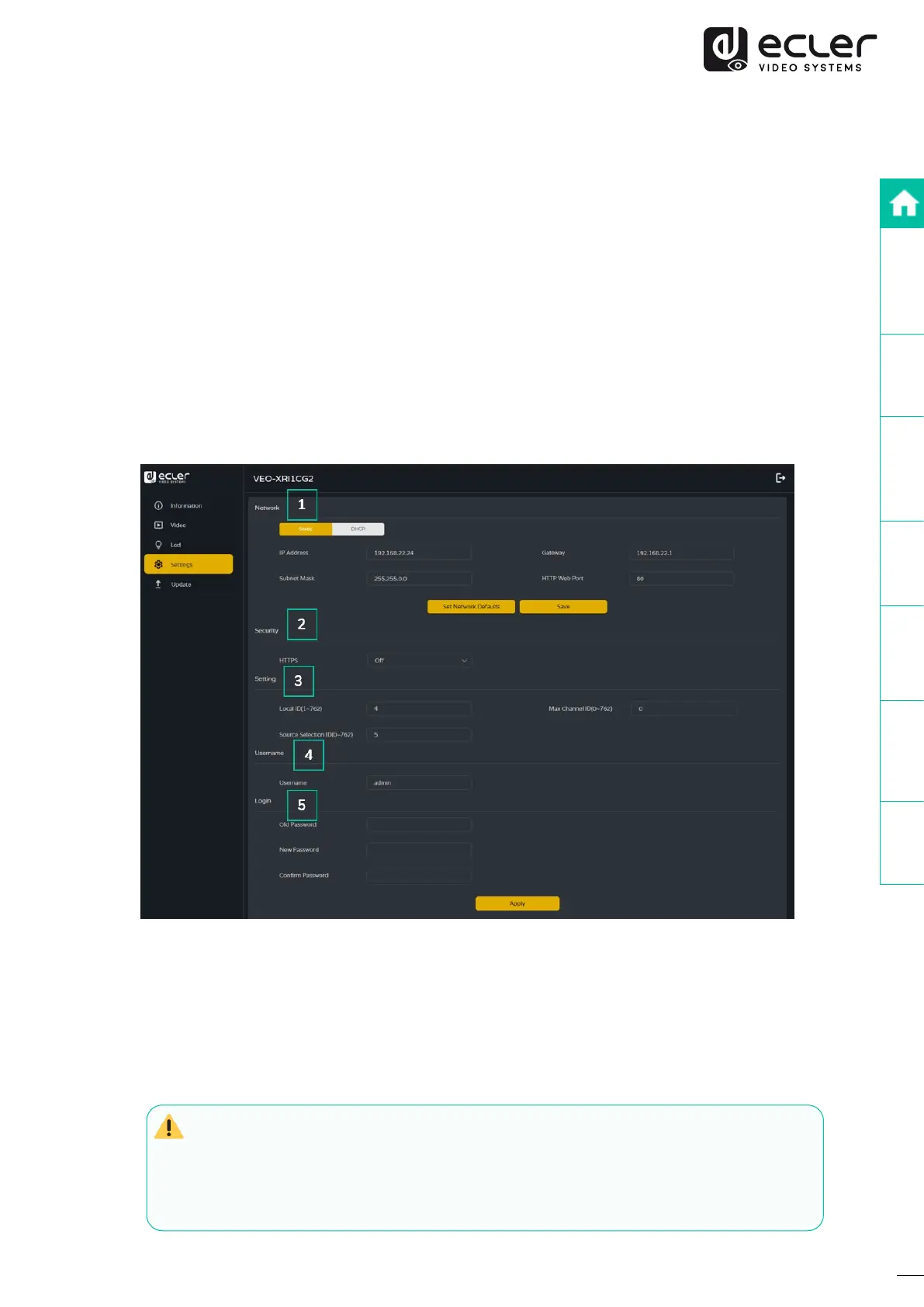Open the HTTPS dropdown
This screenshot has width=924, height=1307.
[x=419, y=660]
